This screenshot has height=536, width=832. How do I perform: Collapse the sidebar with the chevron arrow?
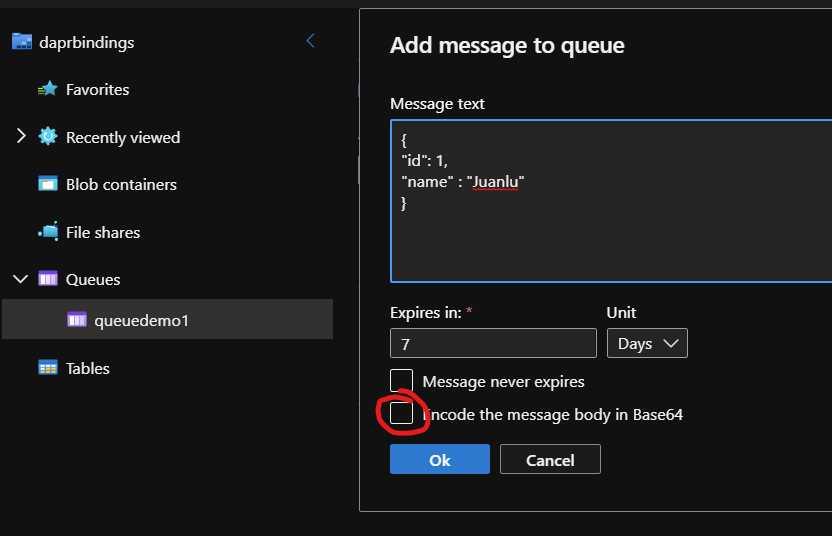310,41
